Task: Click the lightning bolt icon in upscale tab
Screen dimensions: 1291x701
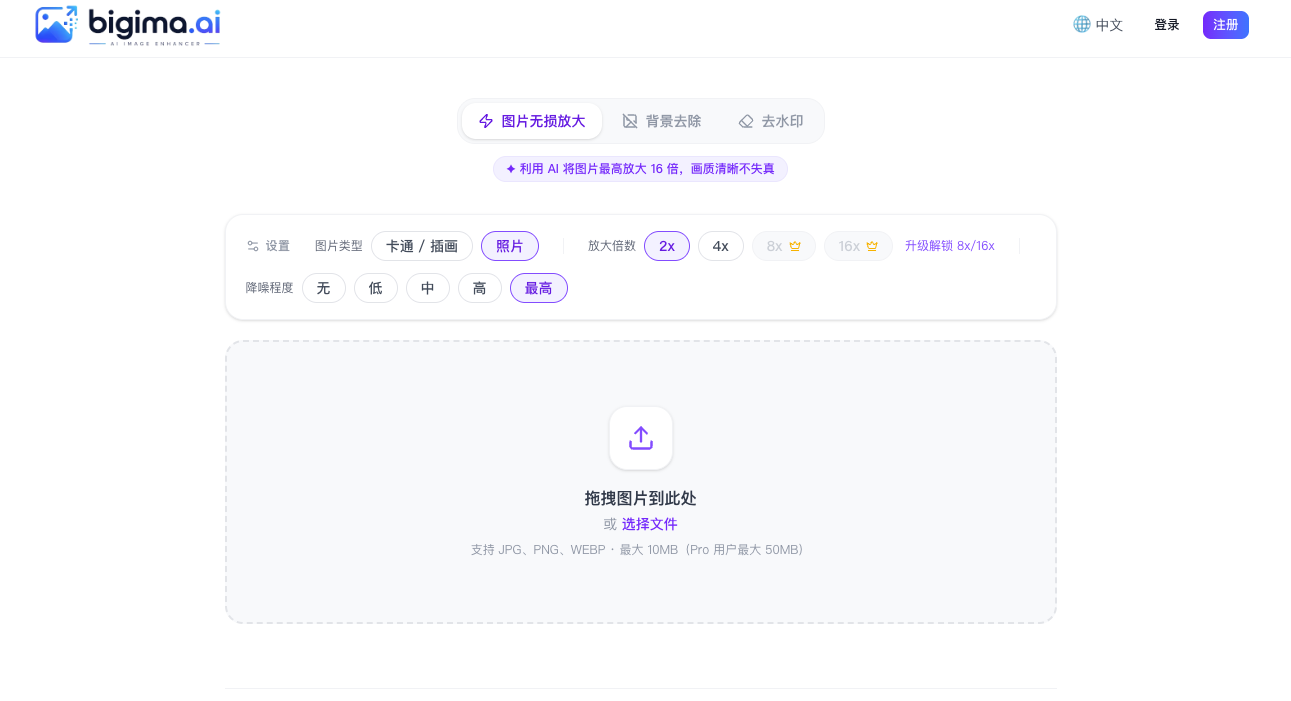Action: (486, 121)
